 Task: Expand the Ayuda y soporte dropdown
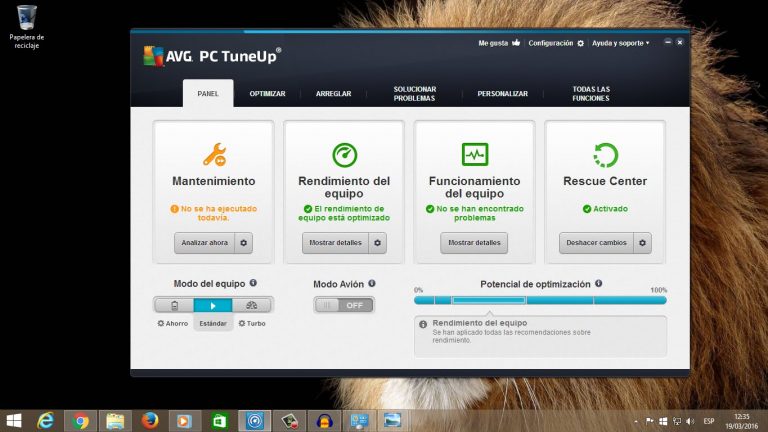click(621, 43)
